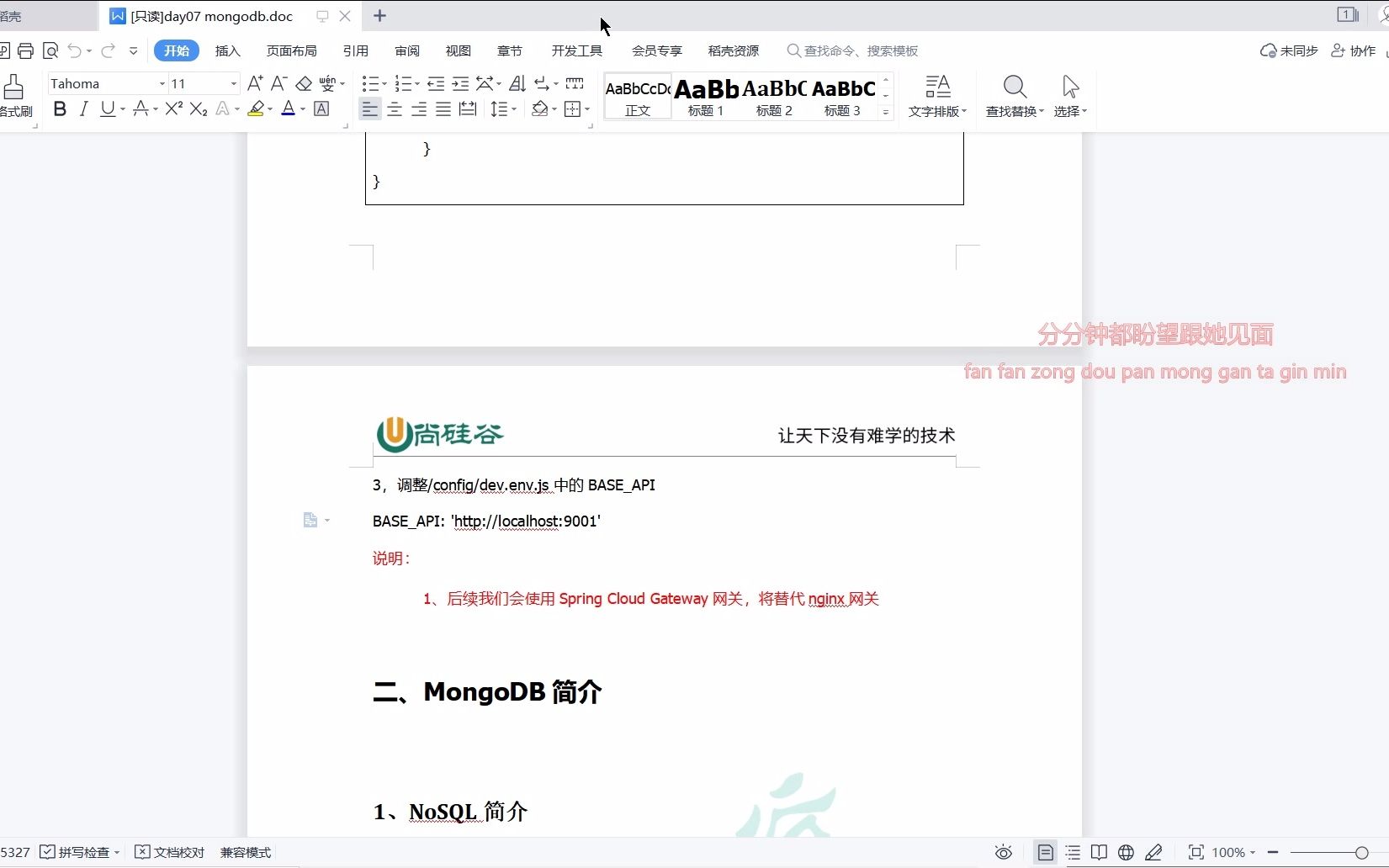Click the zoom slider handle
This screenshot has height=868, width=1389.
point(1361,852)
